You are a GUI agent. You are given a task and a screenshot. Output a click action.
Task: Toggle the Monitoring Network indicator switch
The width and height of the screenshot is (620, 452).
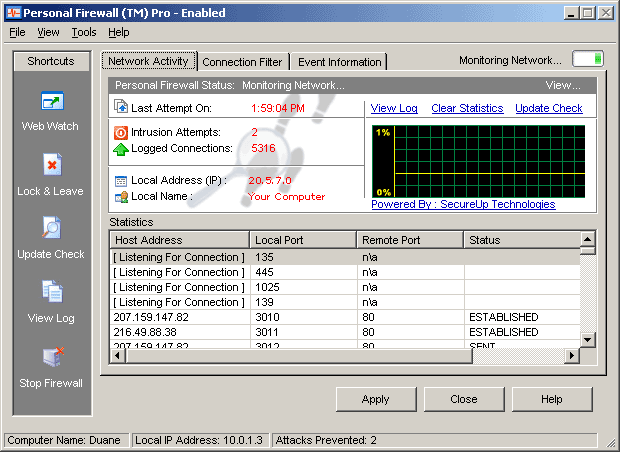[x=588, y=59]
